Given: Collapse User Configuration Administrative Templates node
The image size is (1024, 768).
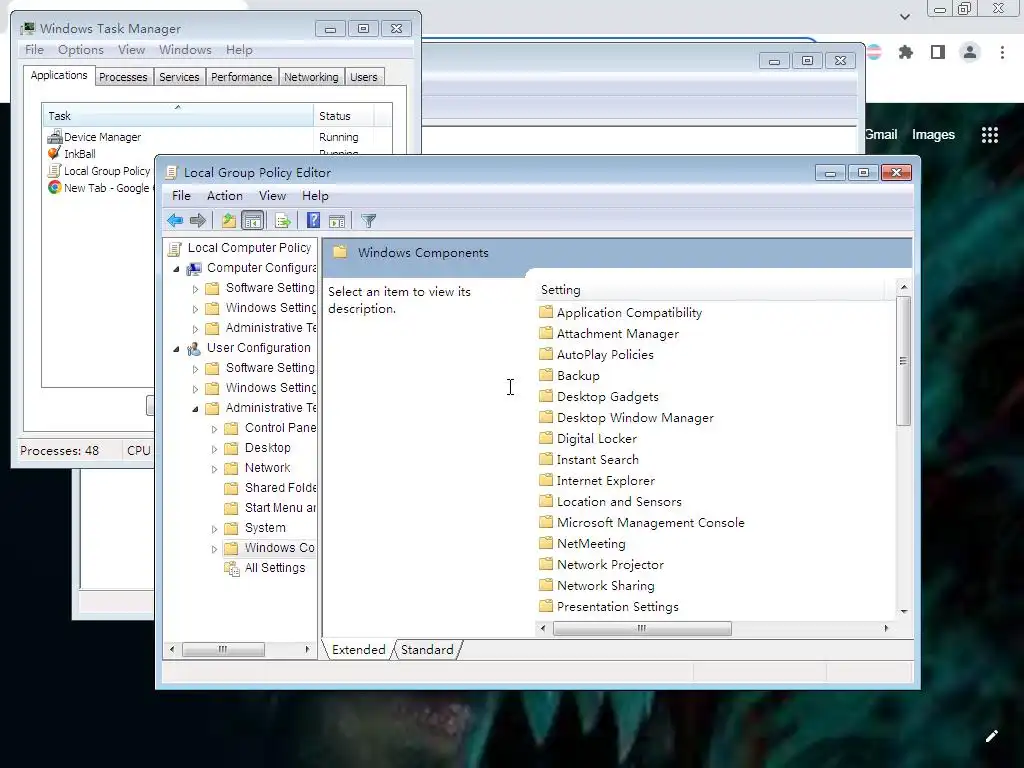Looking at the screenshot, I should 195,409.
